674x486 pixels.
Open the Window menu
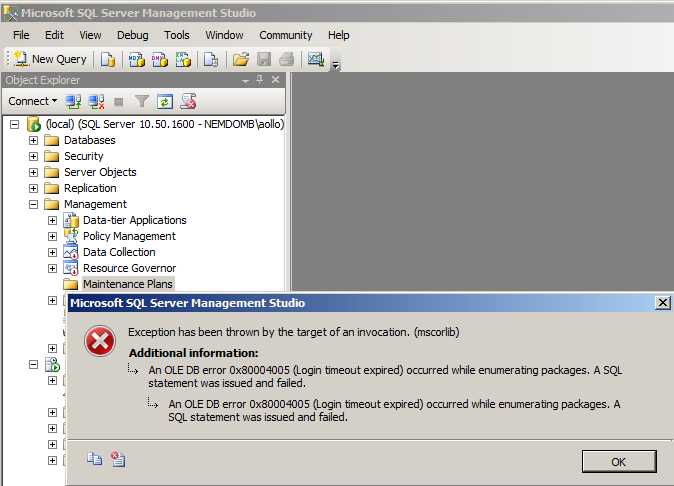coord(224,35)
